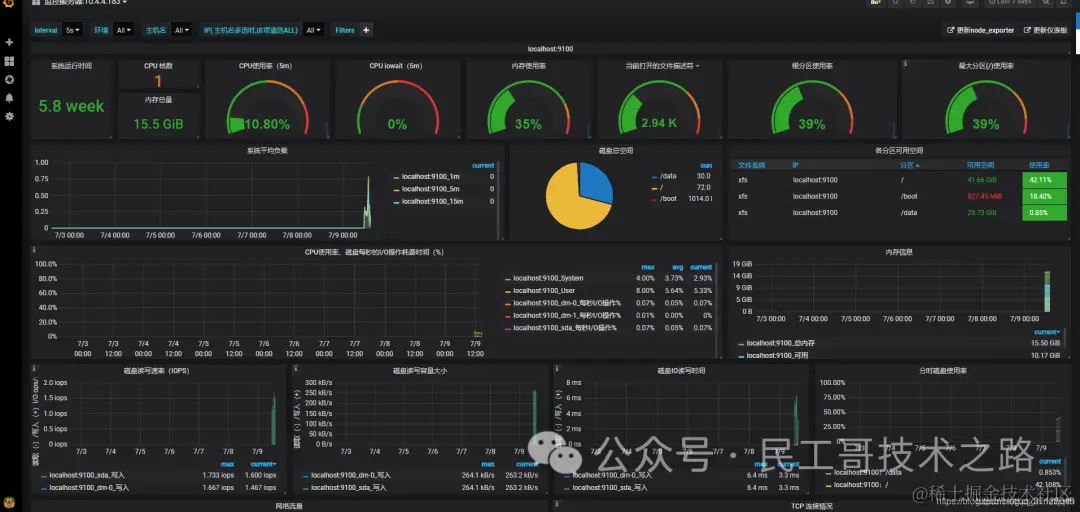Click the info icon on 磁盘读写速率(IOPS) panel
1080x512 pixels.
34,368
